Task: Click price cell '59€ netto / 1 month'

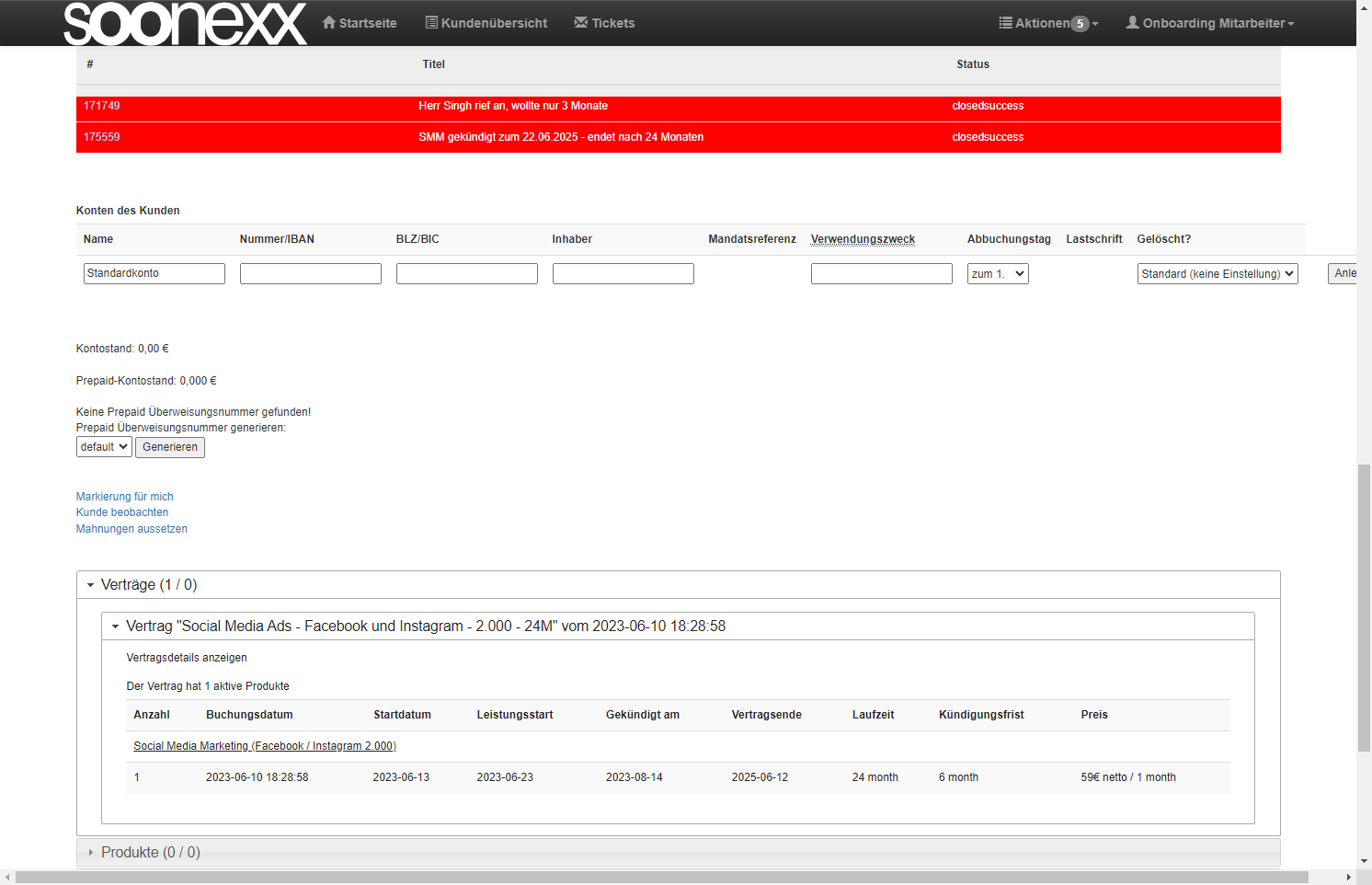Action: coord(1128,777)
